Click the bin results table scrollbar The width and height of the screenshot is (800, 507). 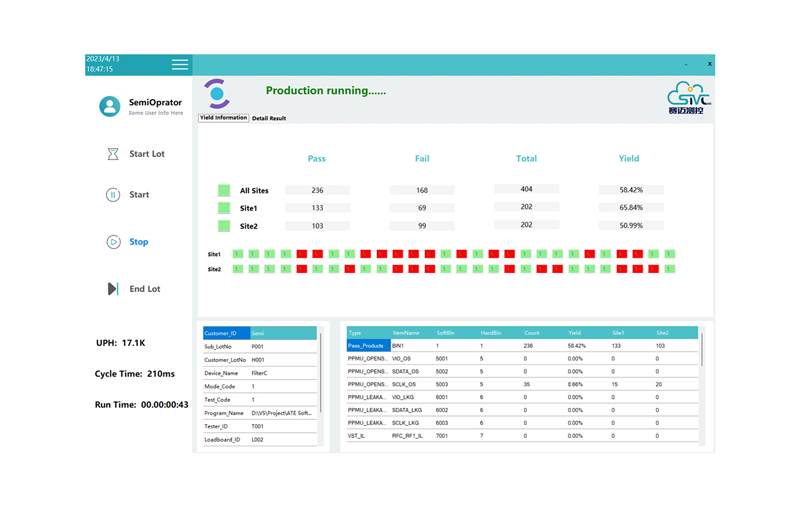coord(702,350)
